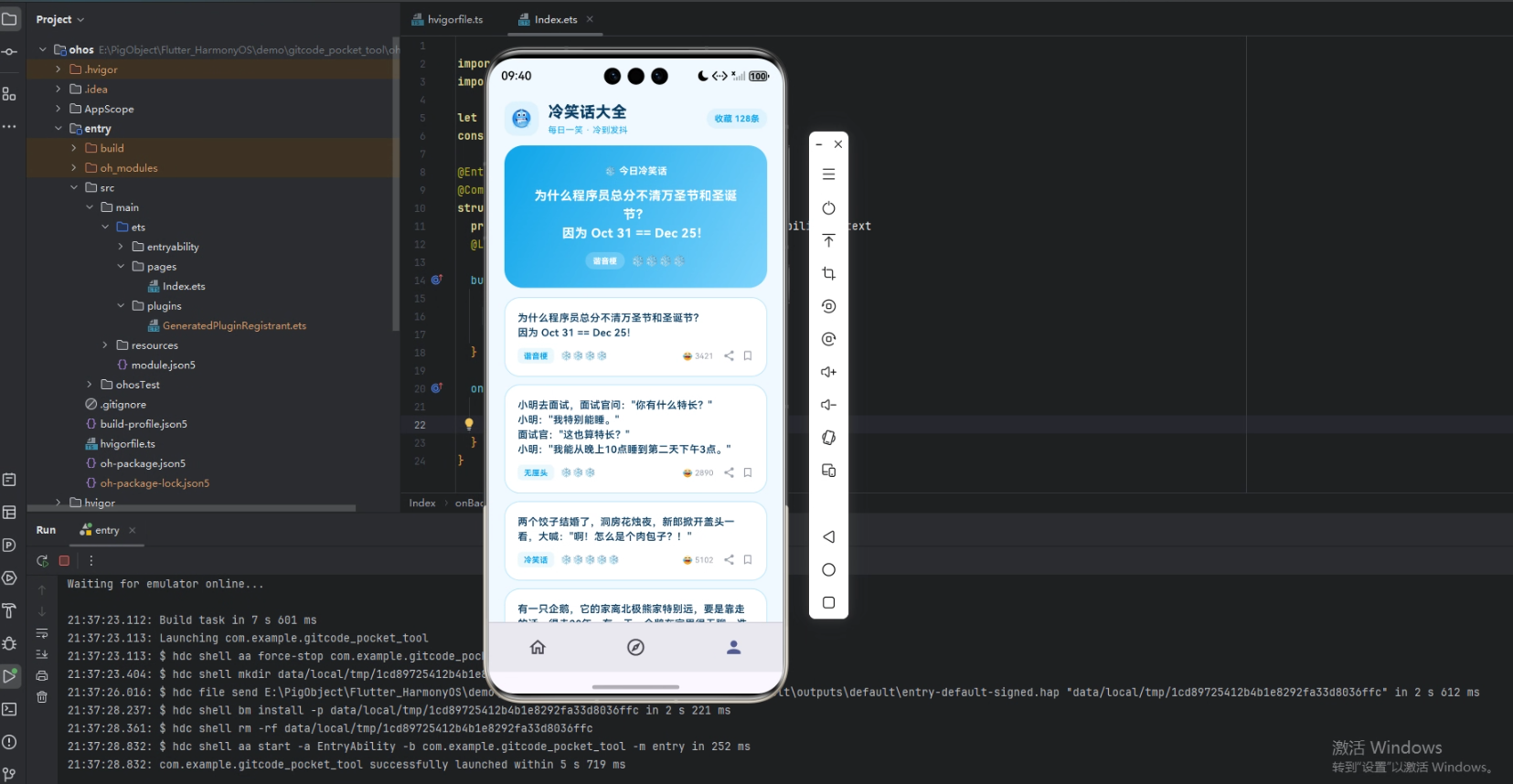Click the Run tool window sidebar icon
This screenshot has width=1513, height=784.
[9, 676]
